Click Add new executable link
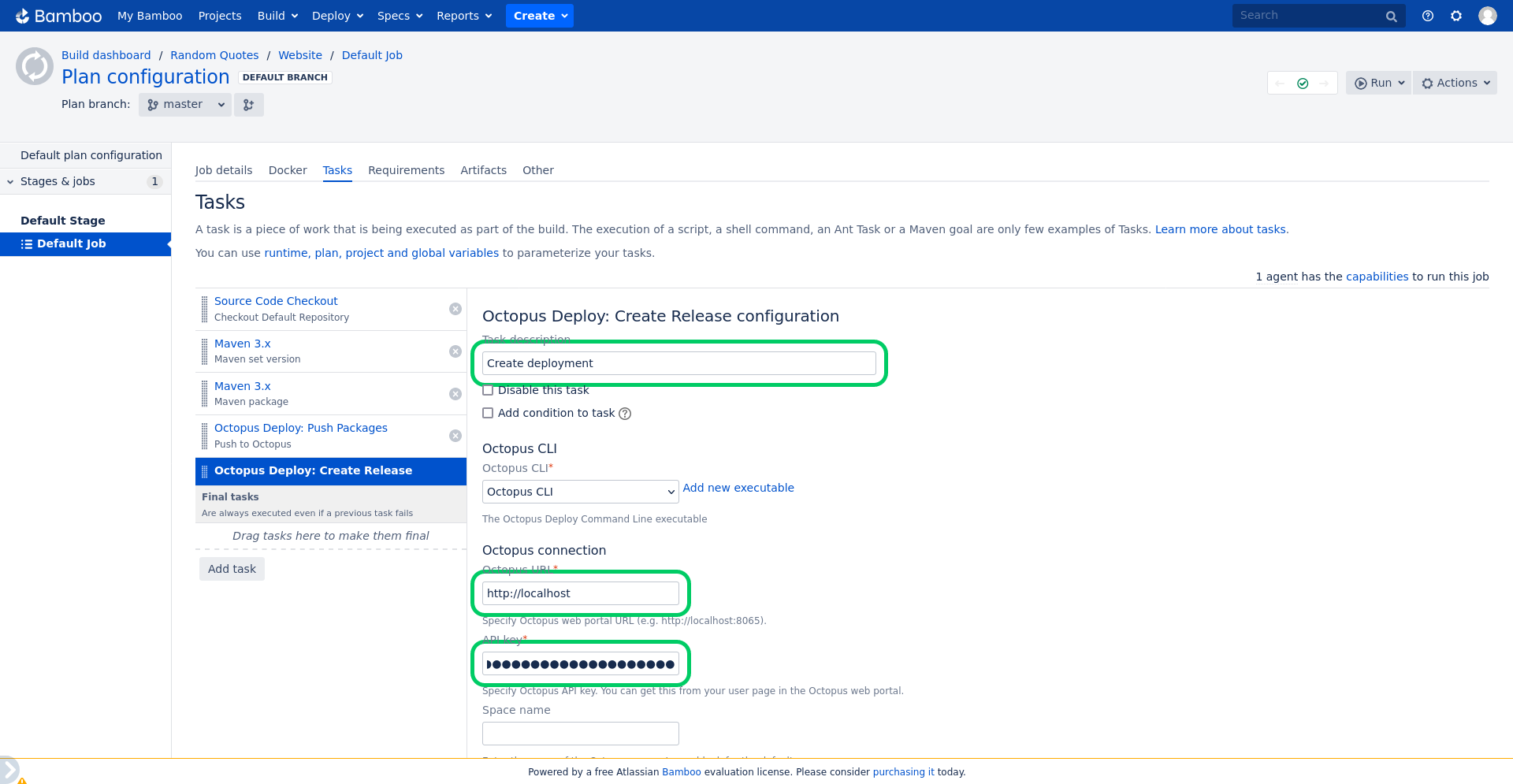The height and width of the screenshot is (784, 1513). 738,488
